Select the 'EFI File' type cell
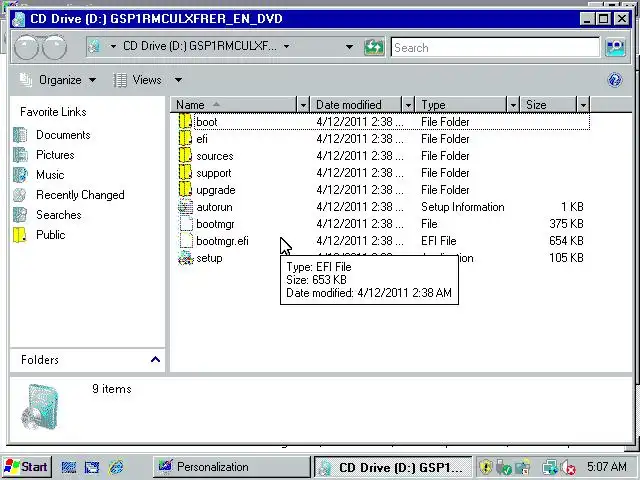 (438, 241)
